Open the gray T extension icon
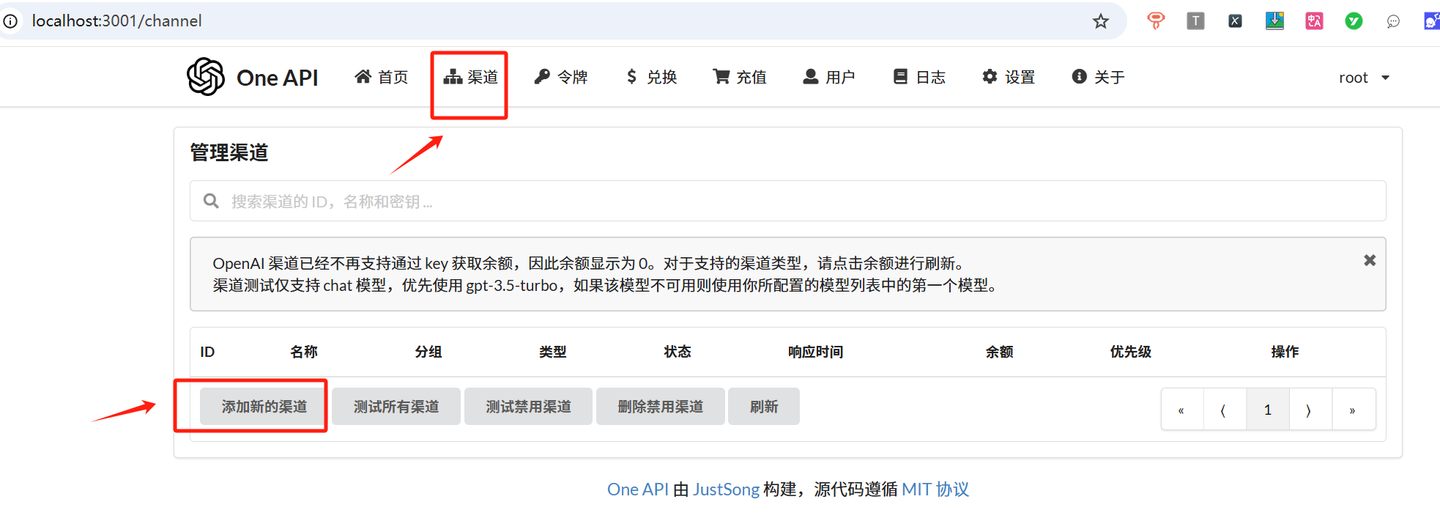The height and width of the screenshot is (532, 1440). (1196, 21)
